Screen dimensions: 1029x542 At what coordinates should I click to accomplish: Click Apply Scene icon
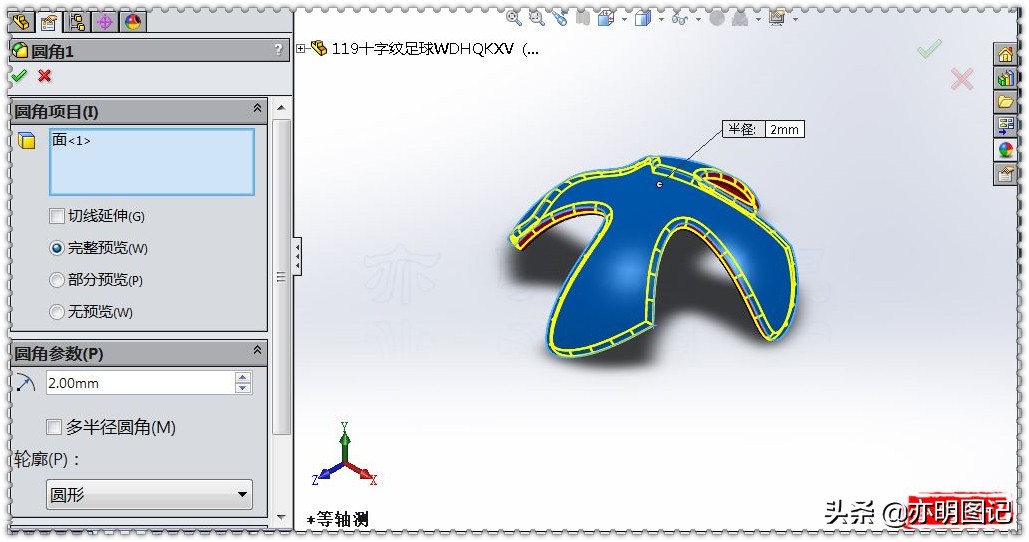pos(740,18)
